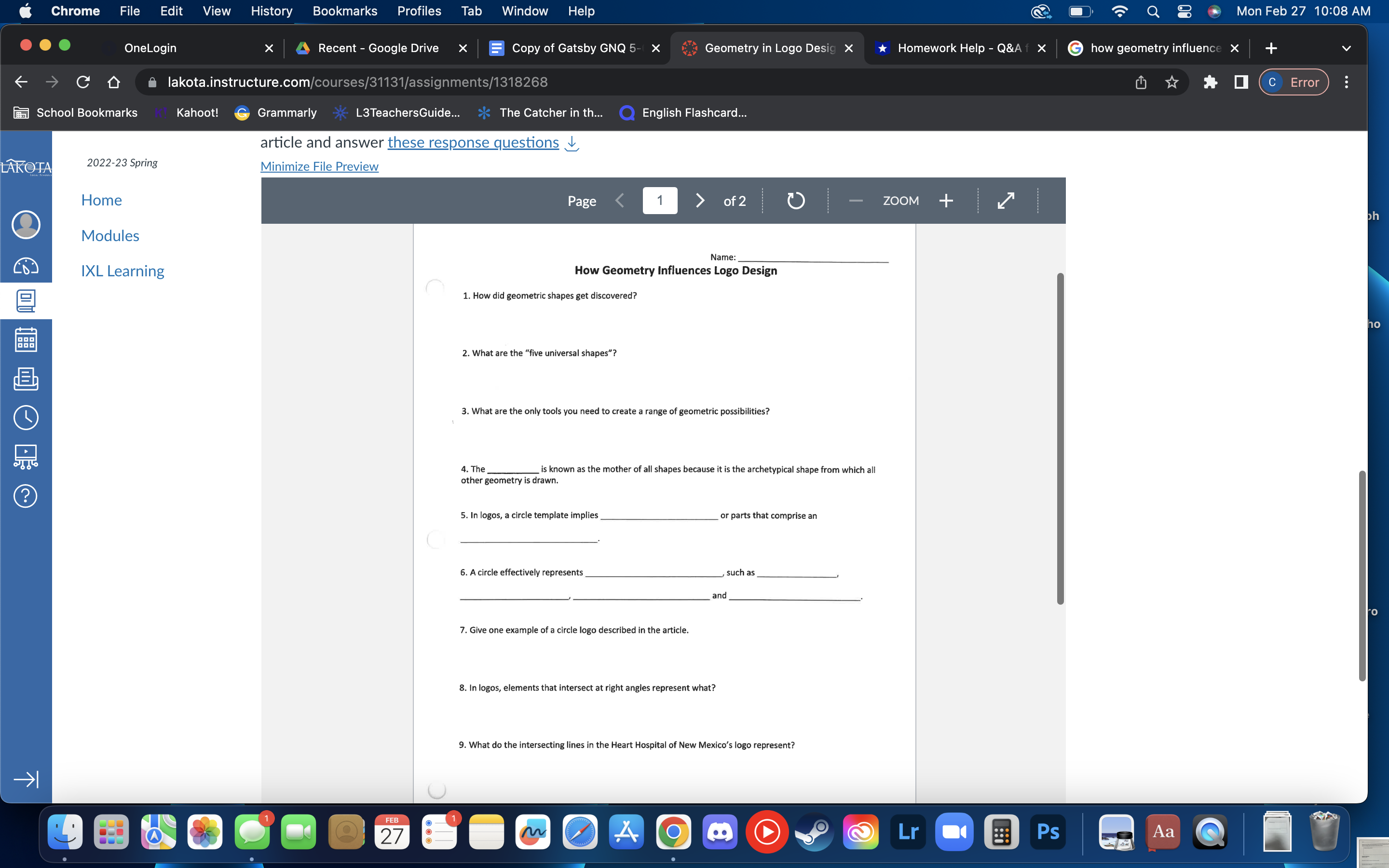Click the 'these response questions' link
The height and width of the screenshot is (868, 1389).
coord(473,142)
